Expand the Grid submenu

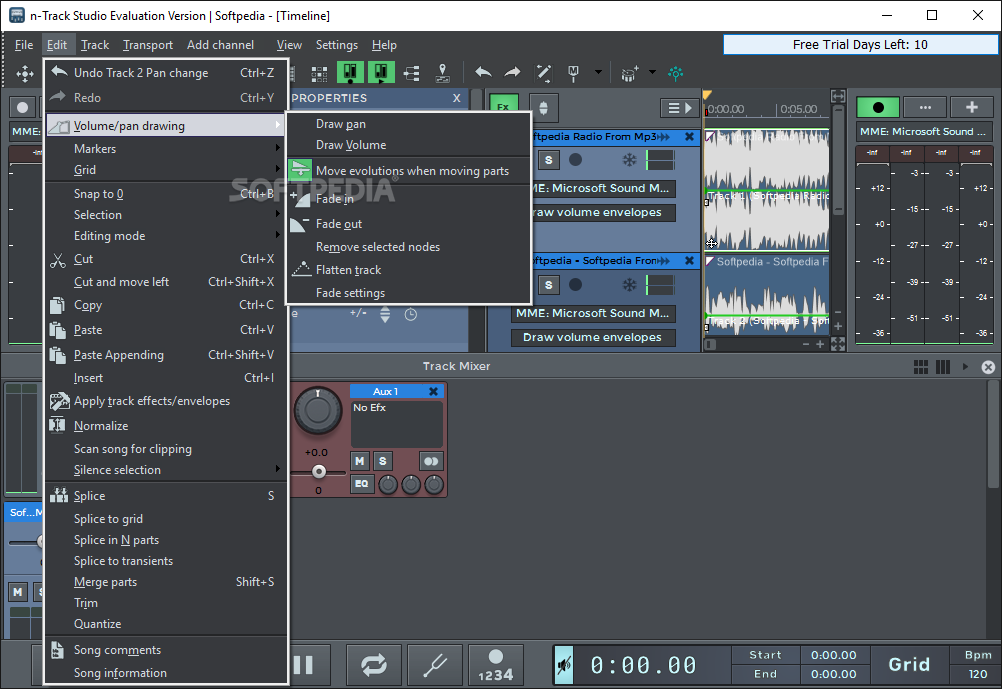click(x=166, y=169)
